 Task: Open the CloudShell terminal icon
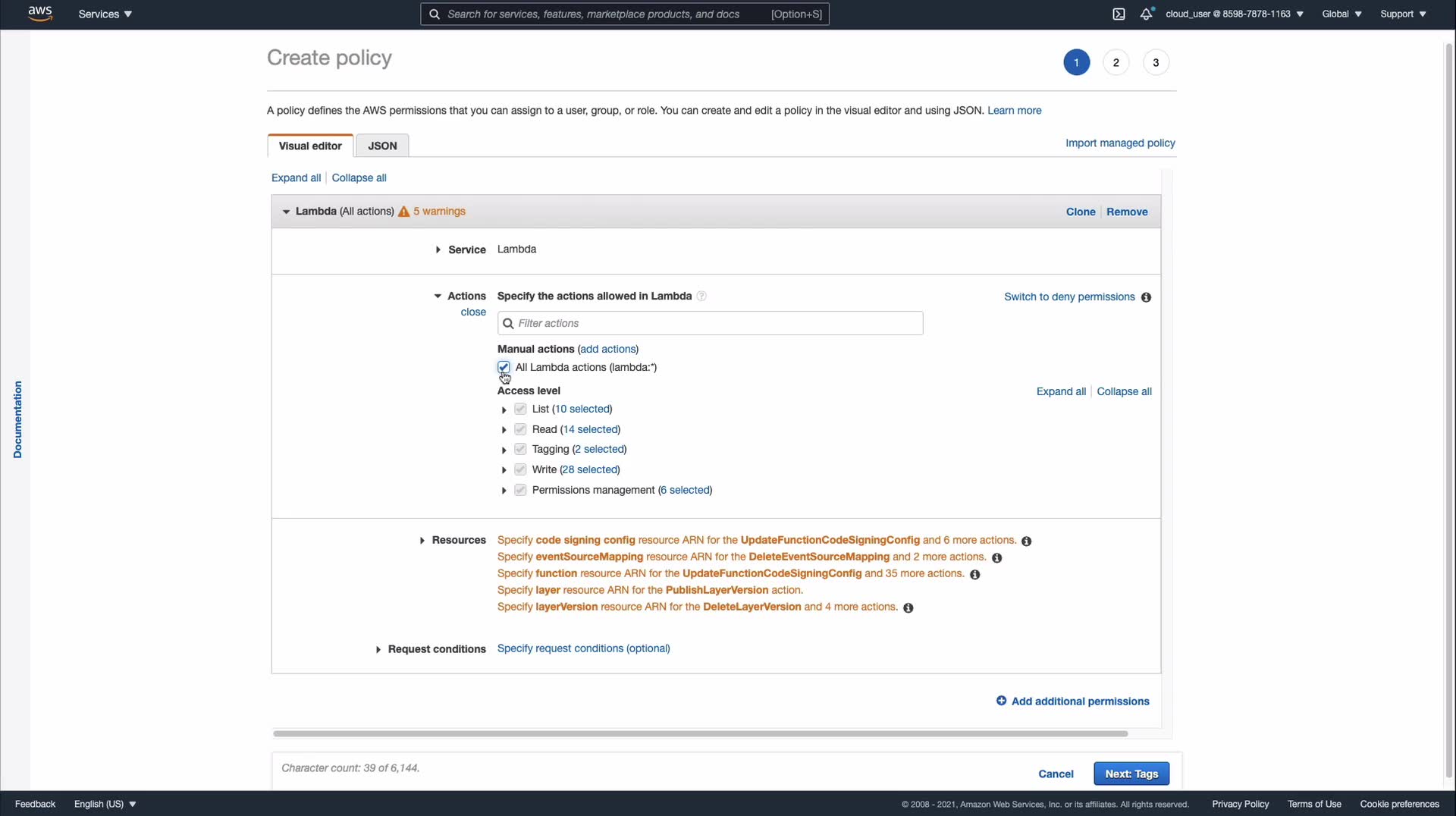[x=1119, y=14]
